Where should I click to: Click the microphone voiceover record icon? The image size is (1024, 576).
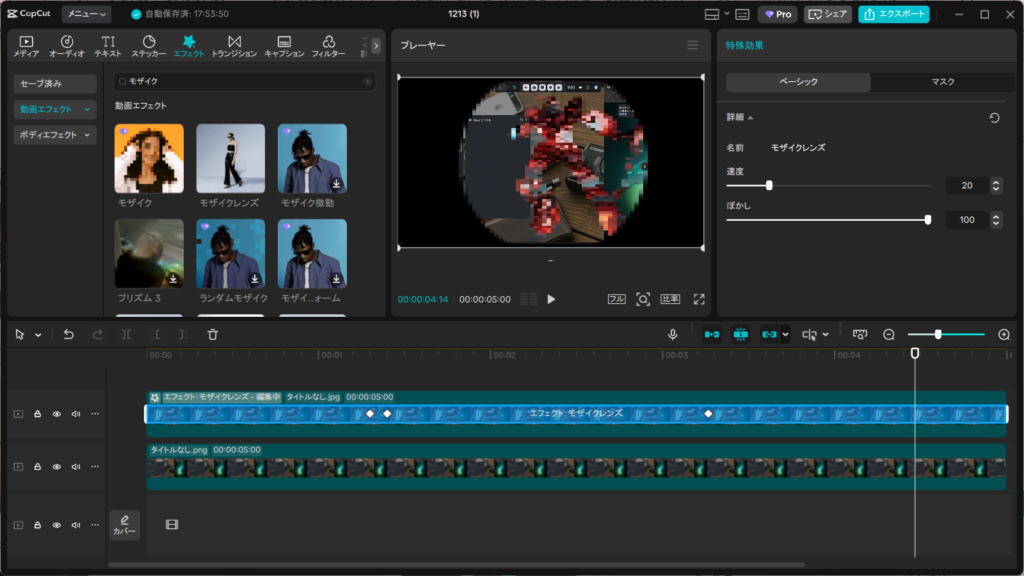coord(673,335)
